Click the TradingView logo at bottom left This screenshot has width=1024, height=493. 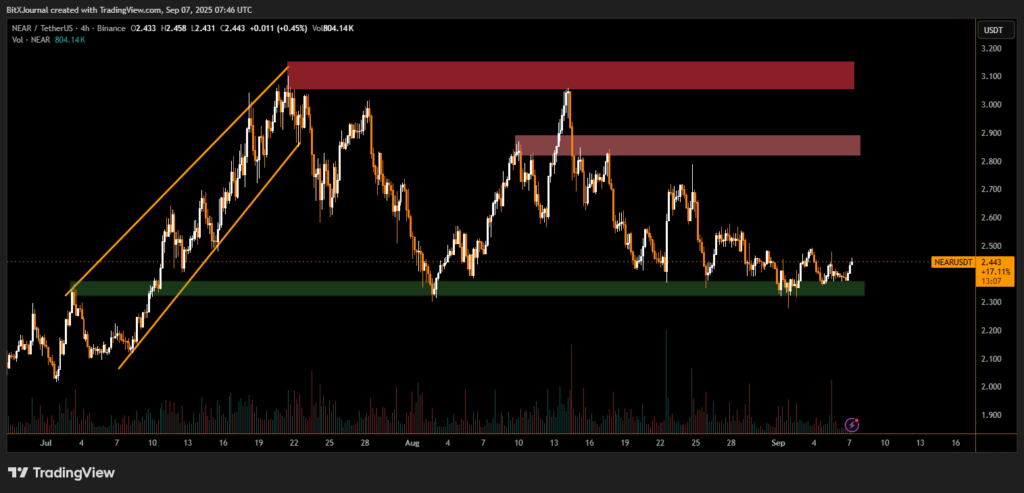pyautogui.click(x=60, y=472)
